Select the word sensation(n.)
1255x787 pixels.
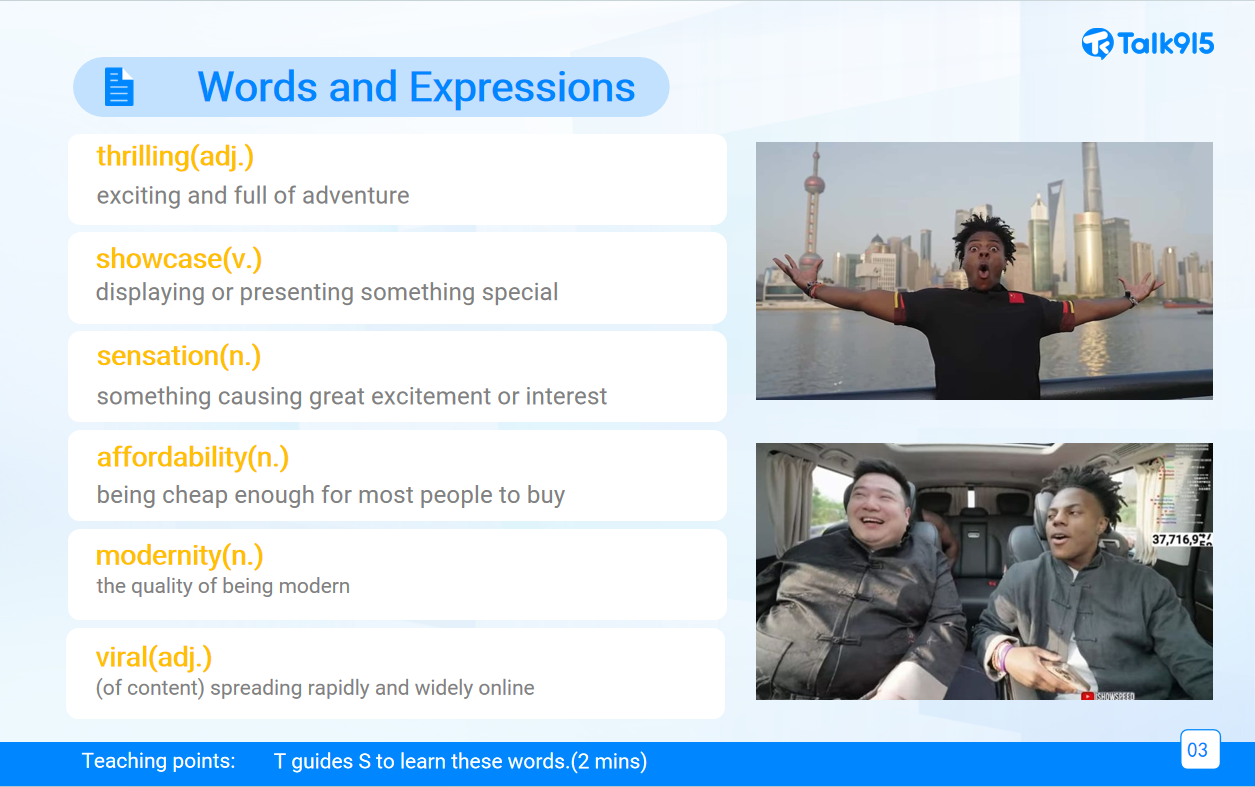pyautogui.click(x=179, y=355)
